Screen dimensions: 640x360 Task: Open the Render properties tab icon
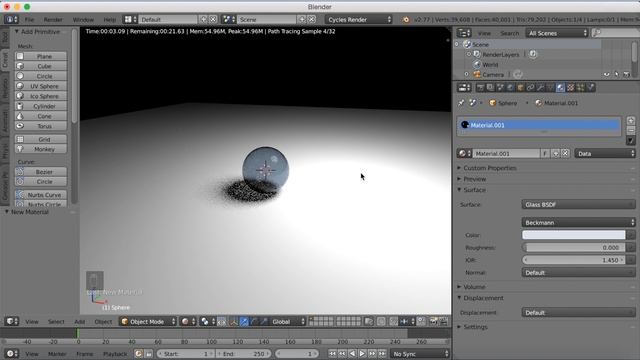(x=480, y=87)
